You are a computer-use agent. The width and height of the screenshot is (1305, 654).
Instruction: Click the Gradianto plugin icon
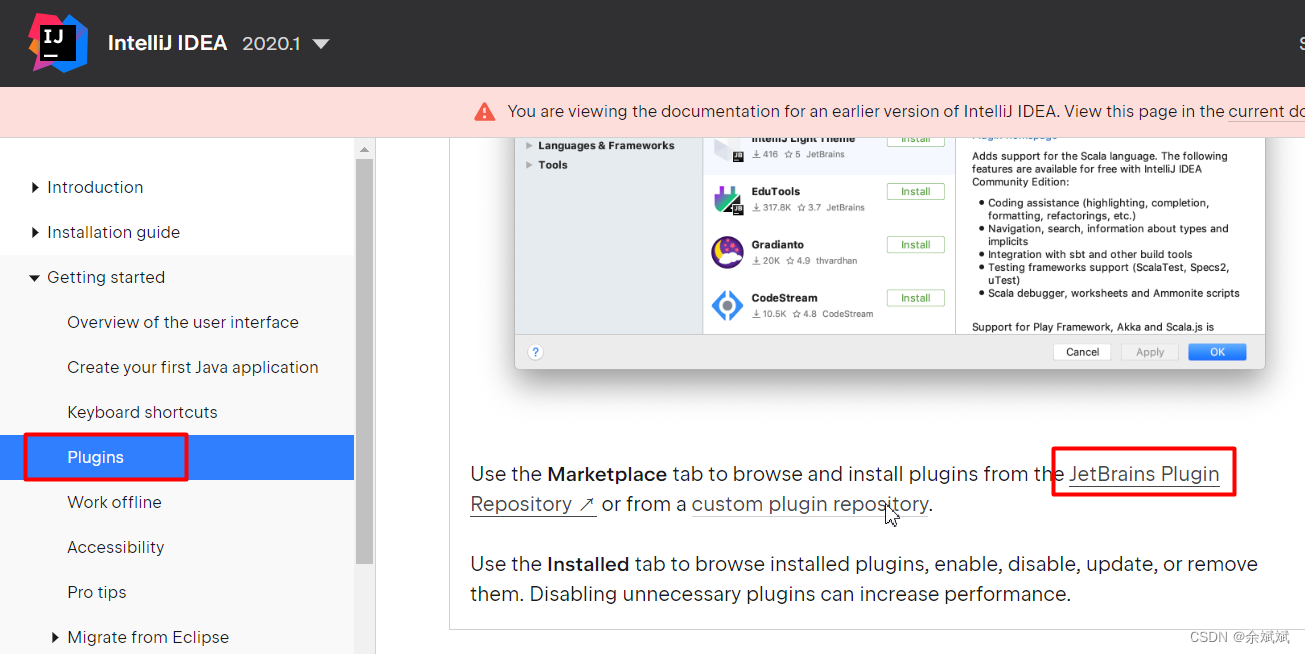(727, 252)
